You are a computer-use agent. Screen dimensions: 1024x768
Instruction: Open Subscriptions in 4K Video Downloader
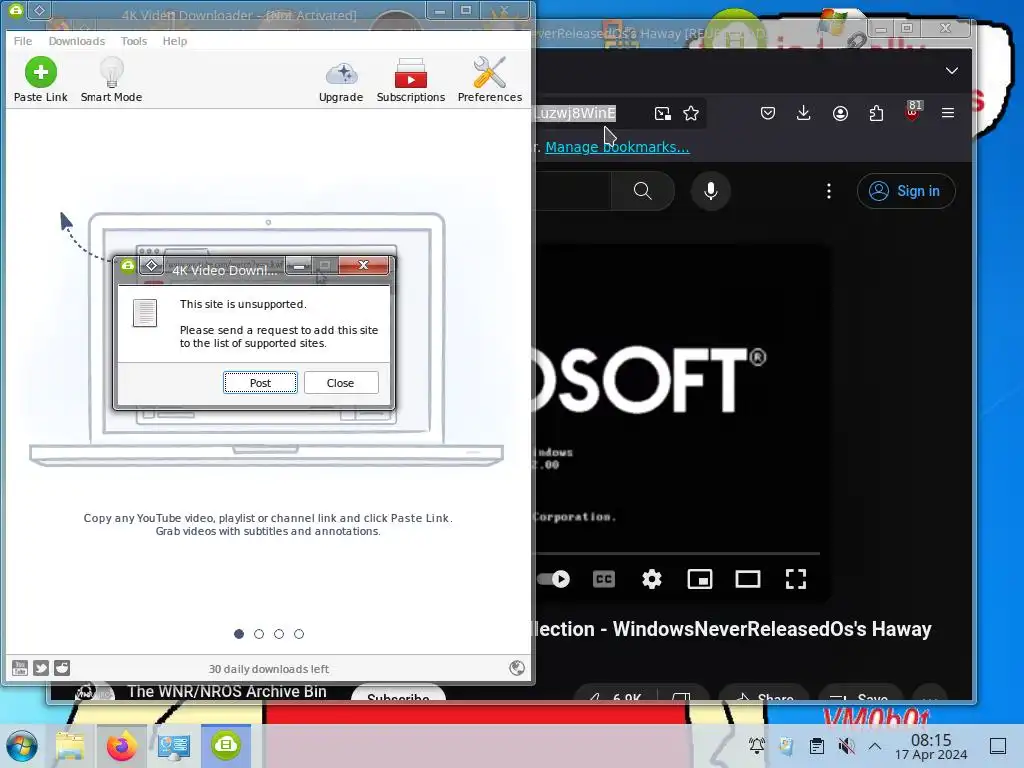point(411,73)
